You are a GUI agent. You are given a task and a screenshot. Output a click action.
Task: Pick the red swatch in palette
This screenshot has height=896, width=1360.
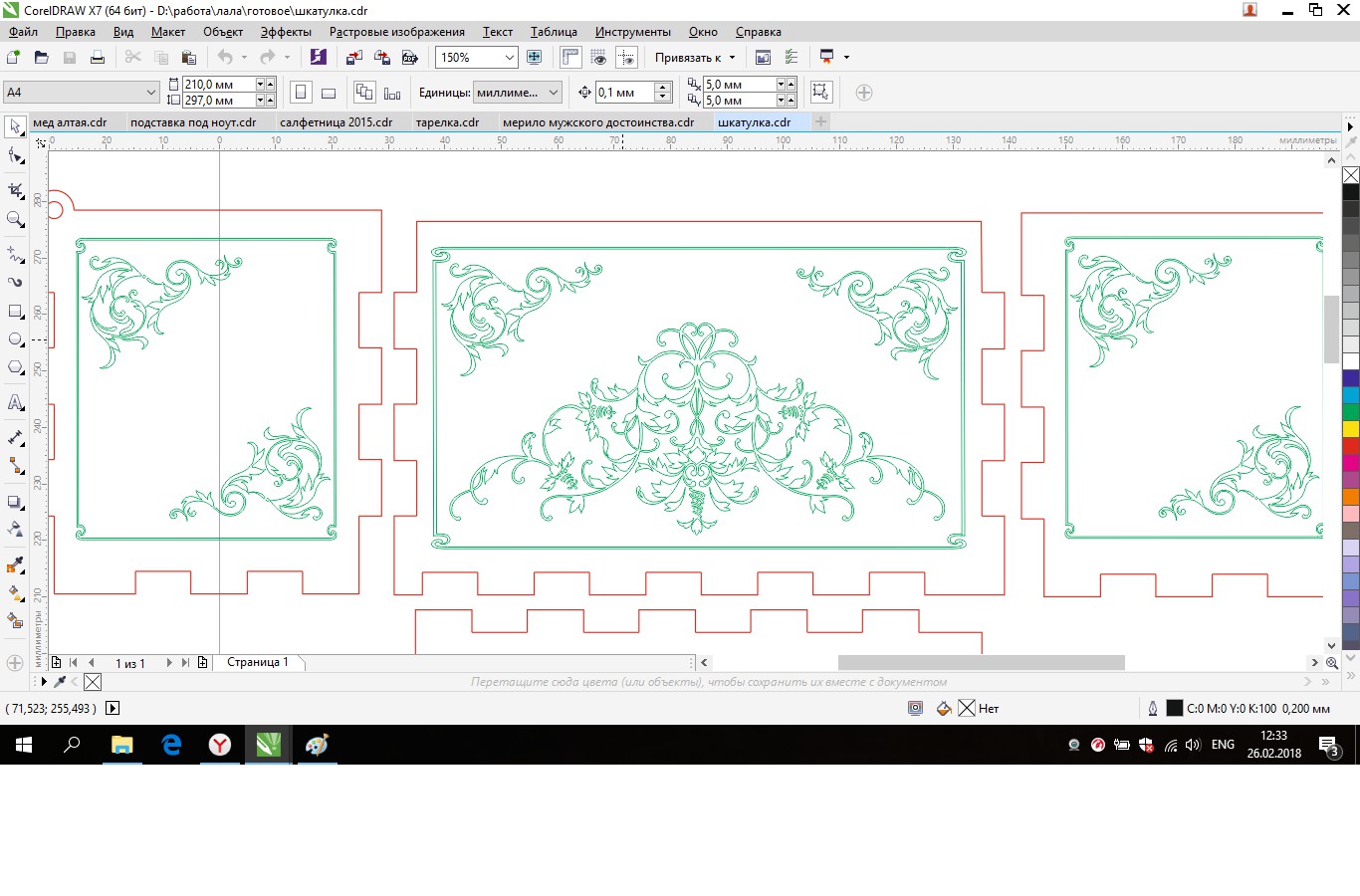point(1351,446)
